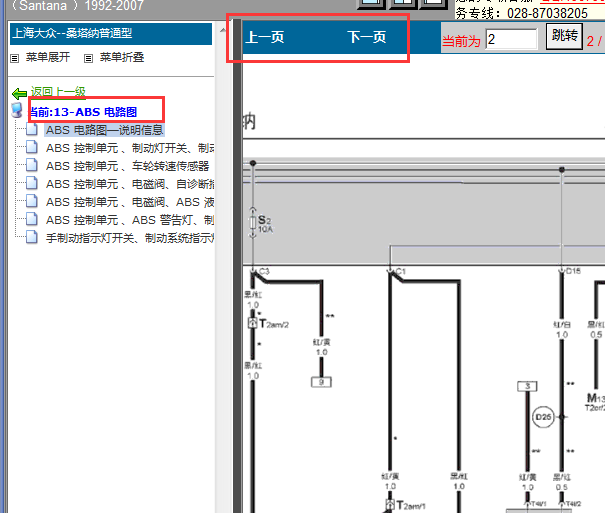
Task: Click the 跳转 jump button
Action: [564, 36]
